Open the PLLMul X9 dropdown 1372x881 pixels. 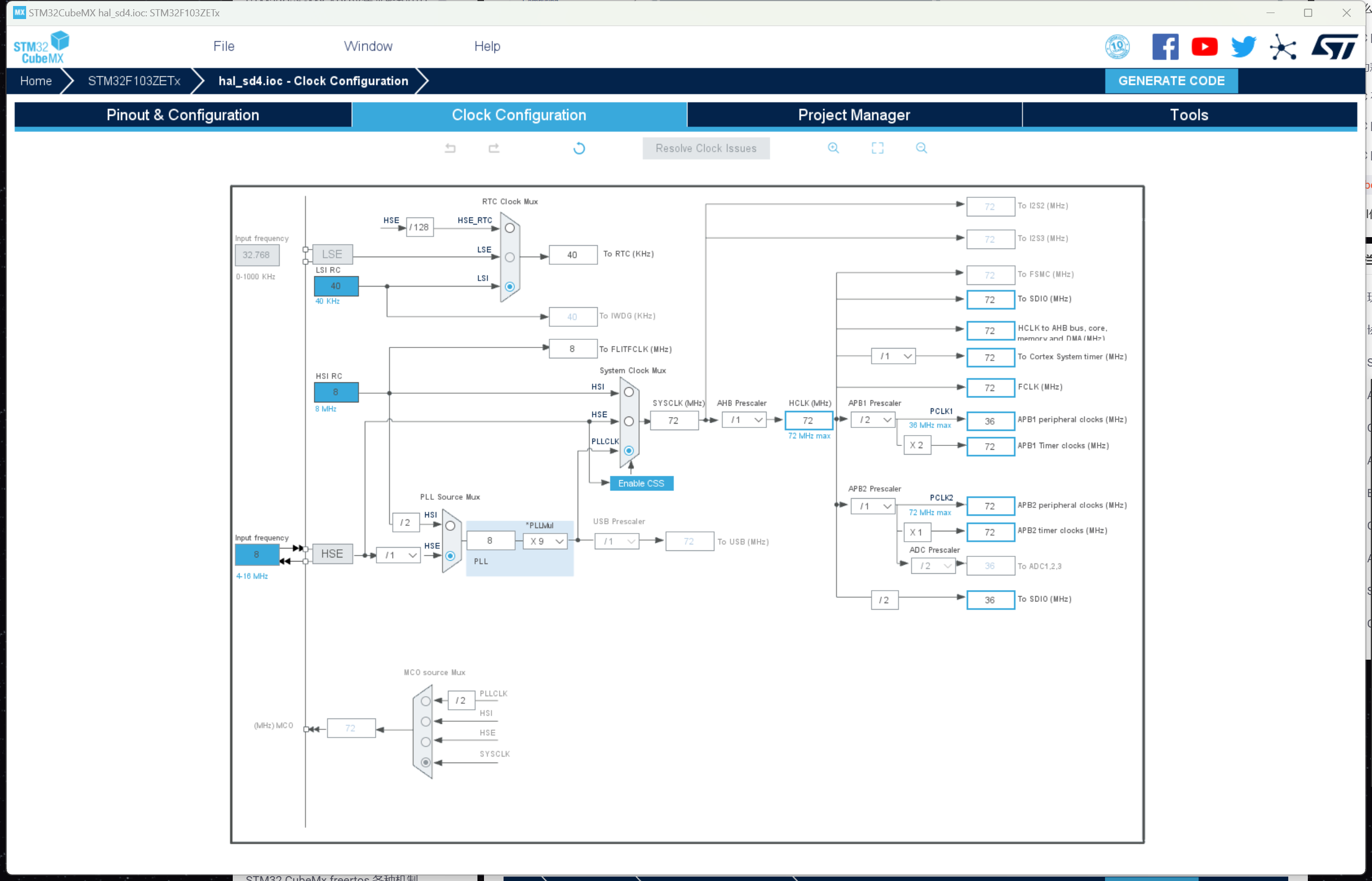[545, 541]
